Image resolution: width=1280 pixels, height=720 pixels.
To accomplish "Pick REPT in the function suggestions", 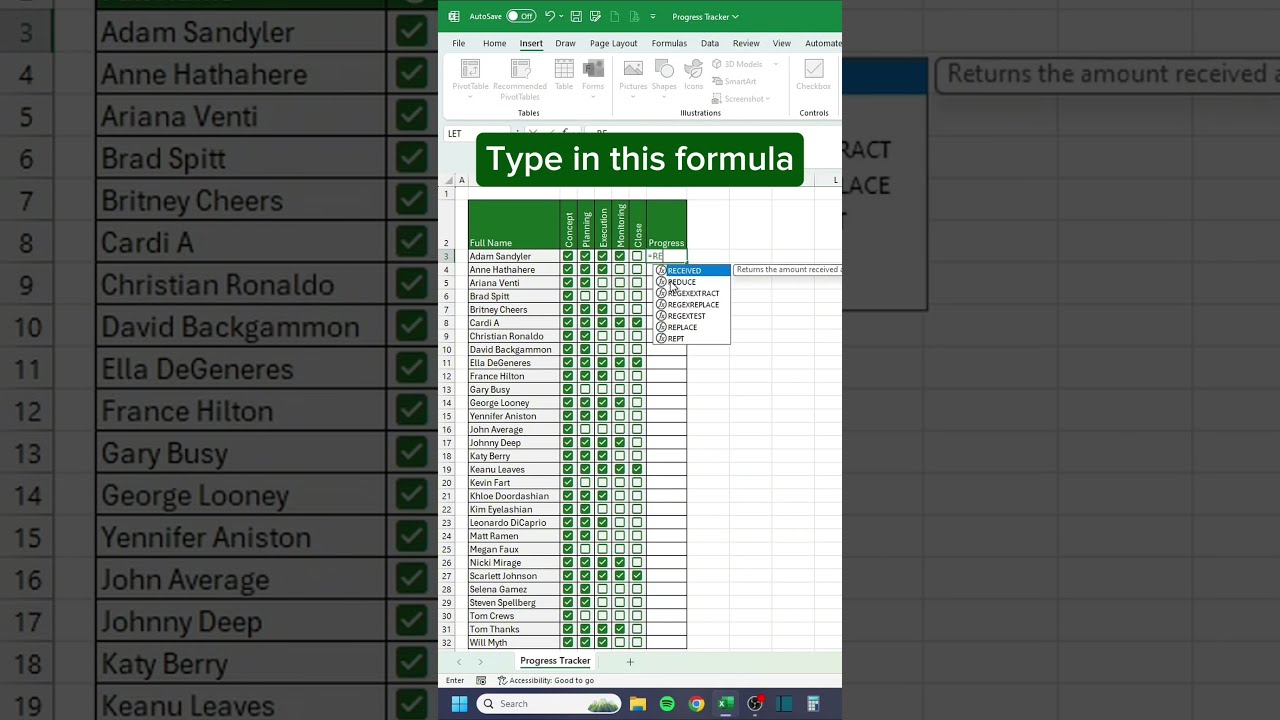I will [692, 339].
